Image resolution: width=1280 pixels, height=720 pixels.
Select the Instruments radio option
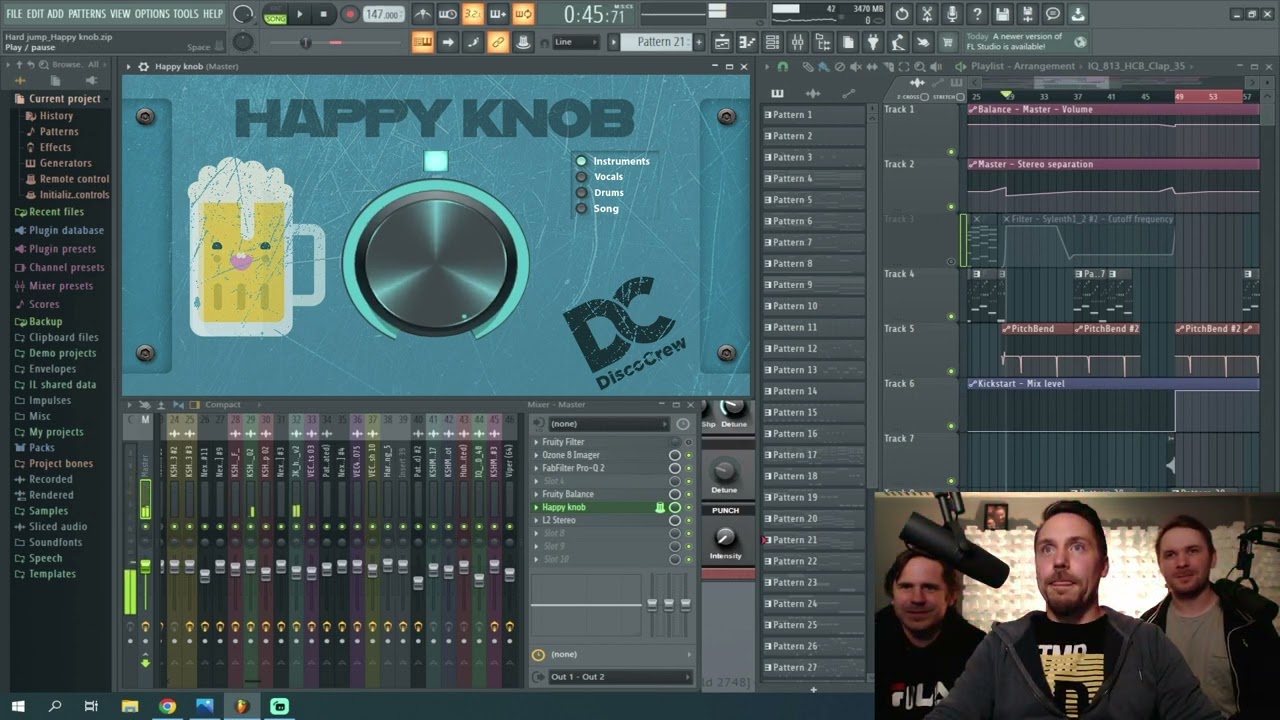[581, 161]
